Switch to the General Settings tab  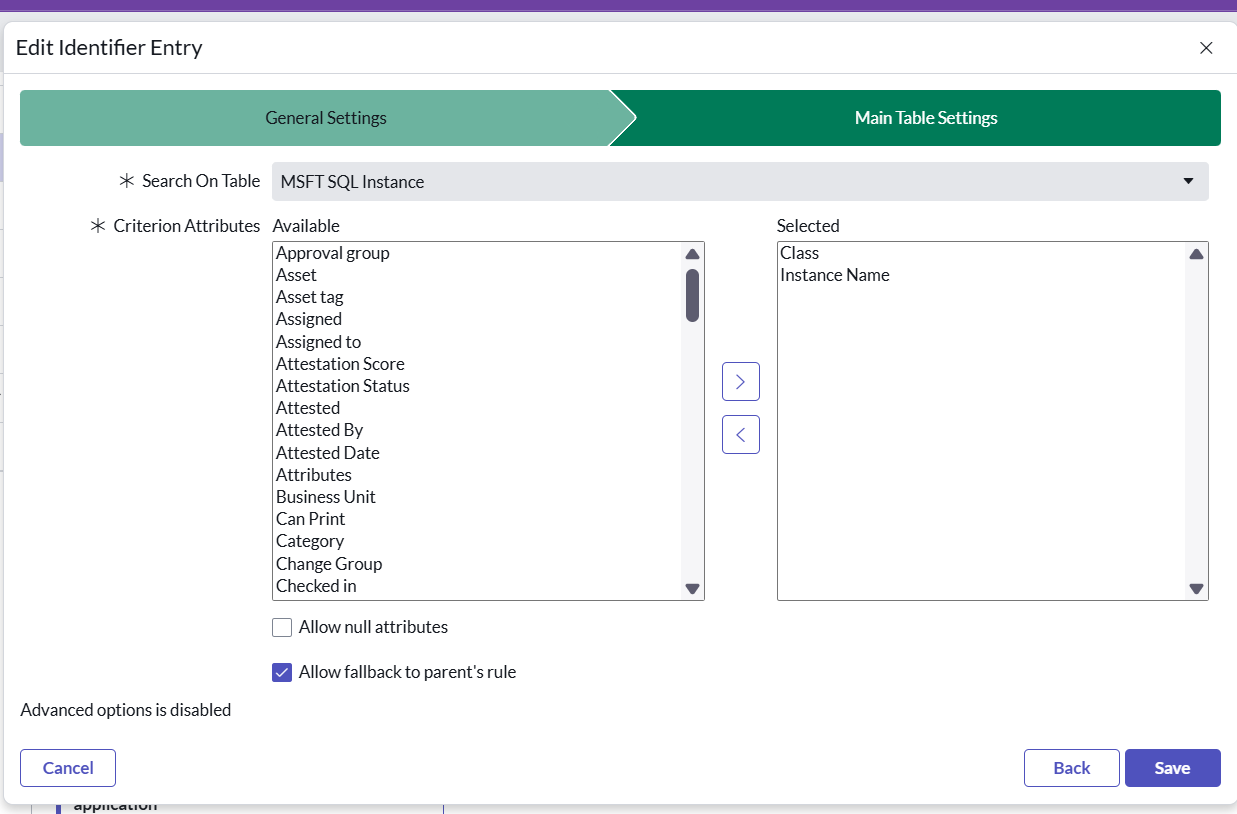325,117
